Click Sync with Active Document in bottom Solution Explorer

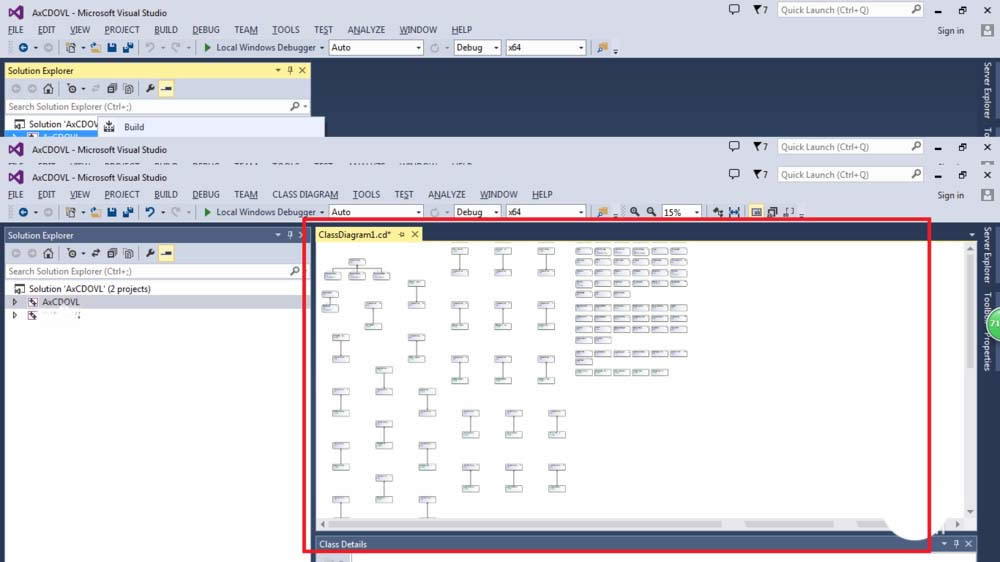point(96,253)
